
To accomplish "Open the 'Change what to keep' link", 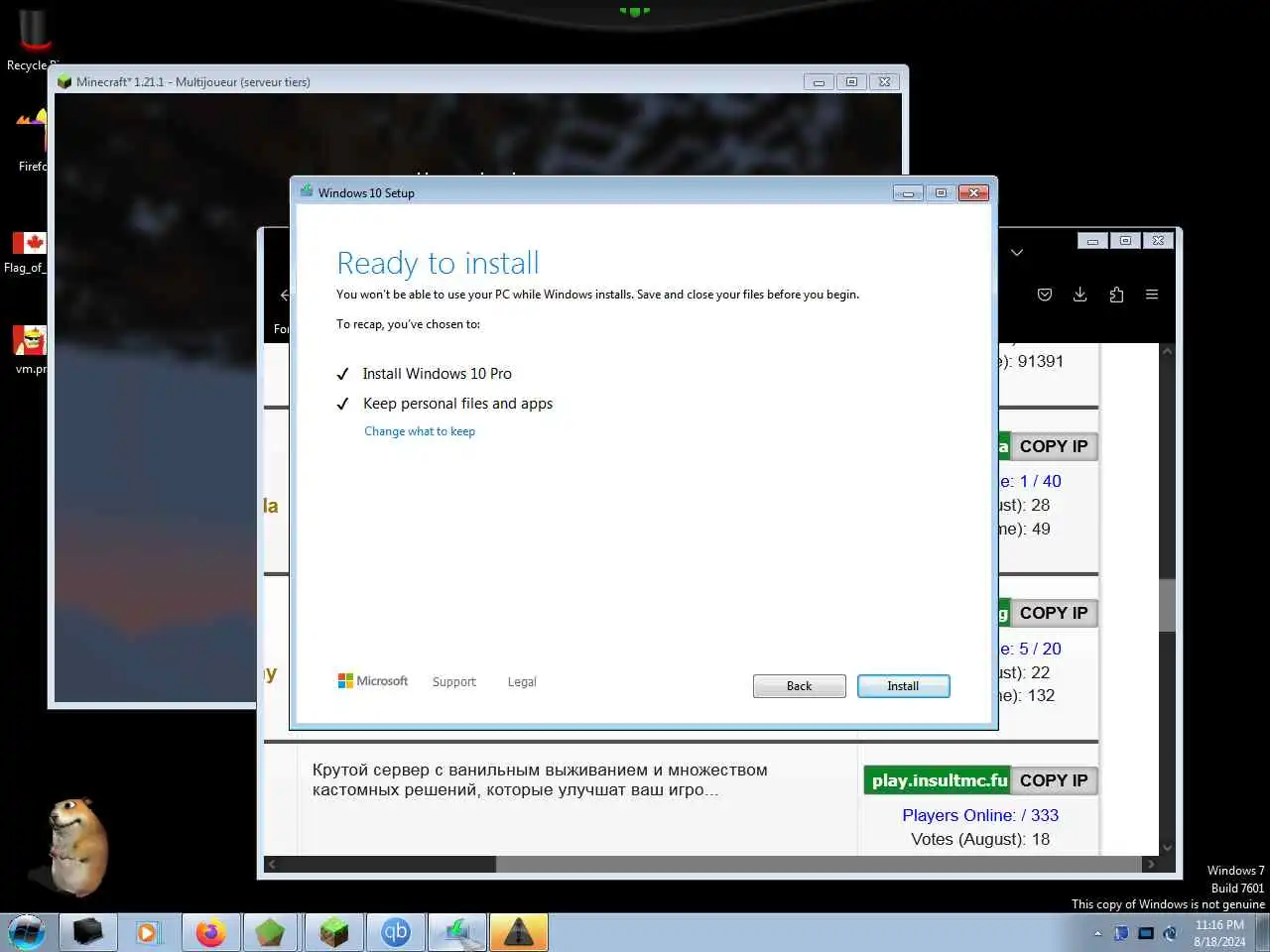I will pos(420,431).
